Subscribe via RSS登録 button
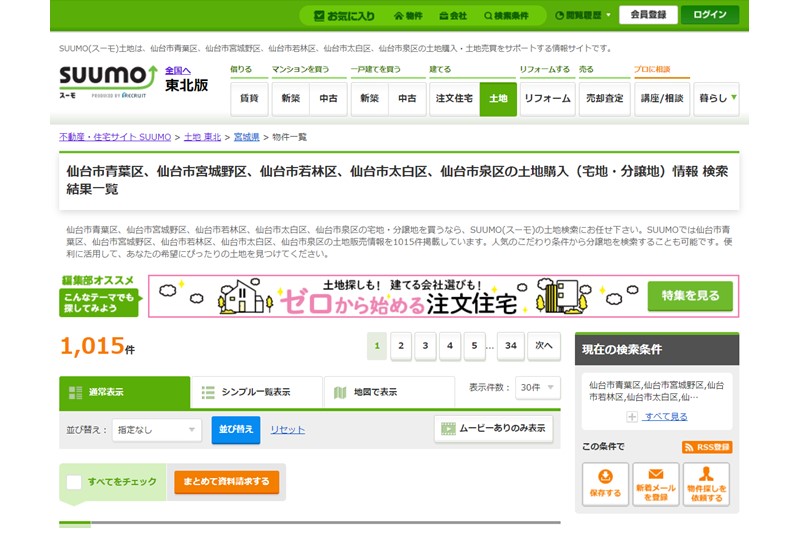The height and width of the screenshot is (533, 800). click(706, 447)
